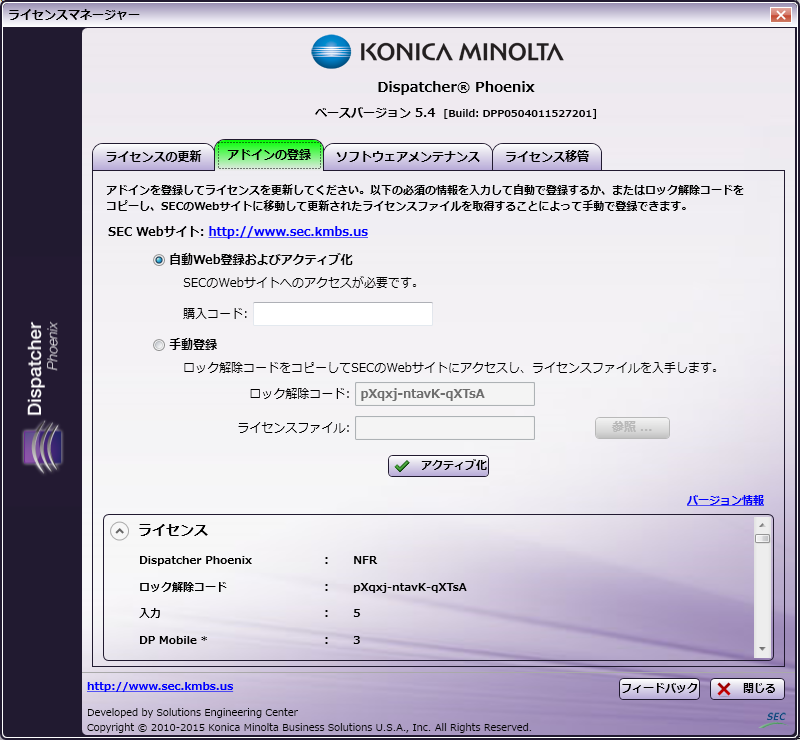
Task: Click the ロック解除コード text field
Action: click(x=445, y=394)
